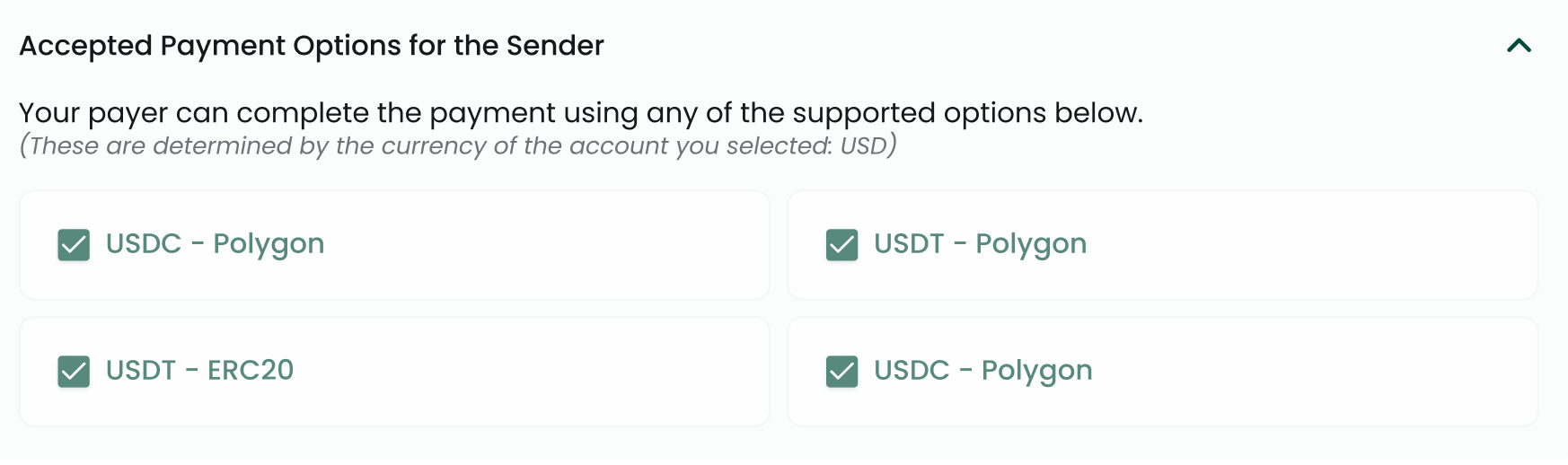Click the 'Your payer can complete the payment' sentence

click(359, 113)
